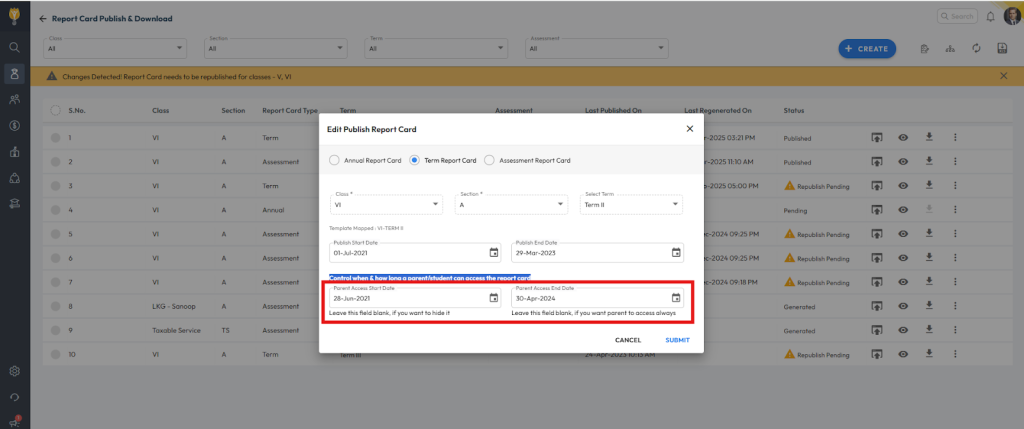1024x429 pixels.
Task: Click download icon in row 1
Action: (928, 137)
